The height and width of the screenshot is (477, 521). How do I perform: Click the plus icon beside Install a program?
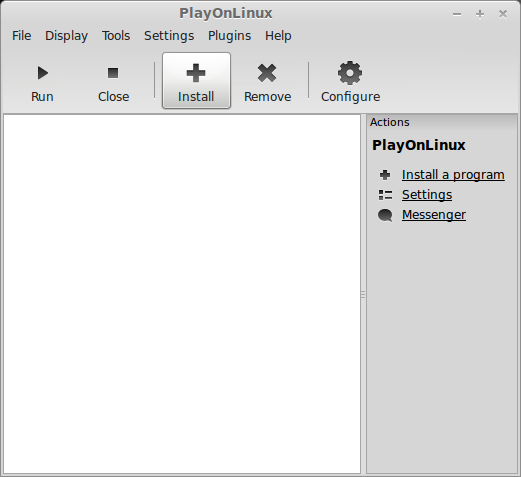click(385, 175)
